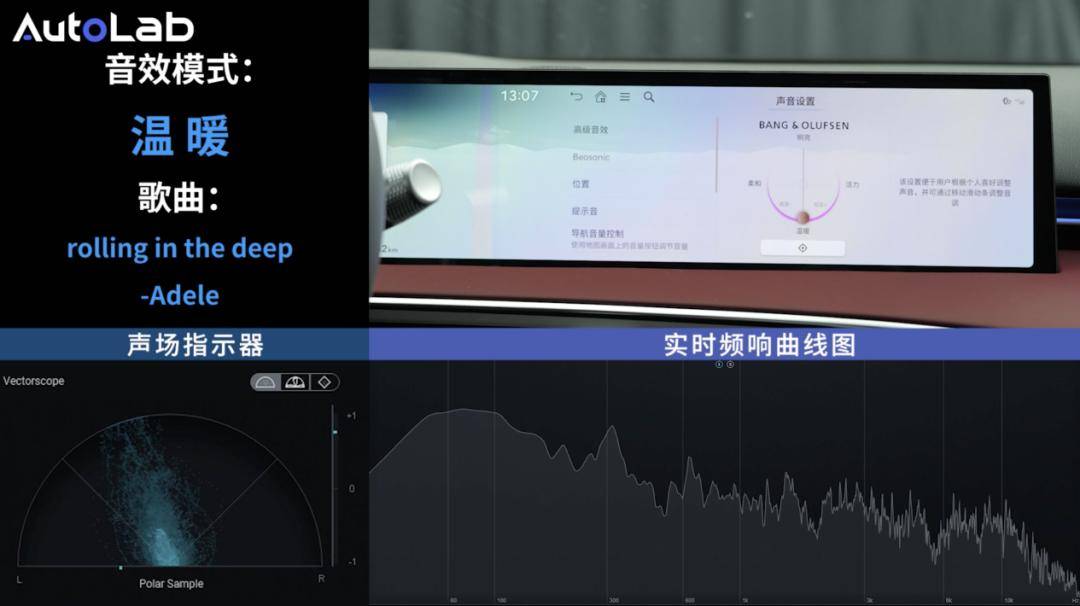Viewport: 1080px width, 606px height.
Task: Open the 高级音效 settings entry
Action: click(590, 129)
